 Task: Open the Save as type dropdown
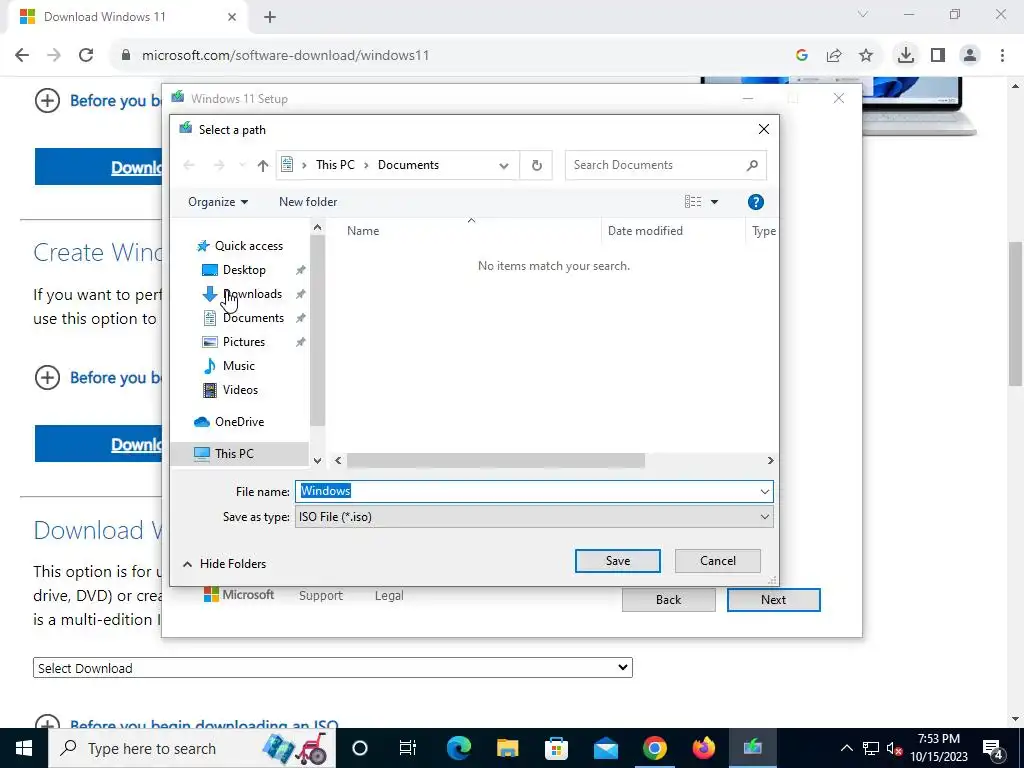click(765, 517)
